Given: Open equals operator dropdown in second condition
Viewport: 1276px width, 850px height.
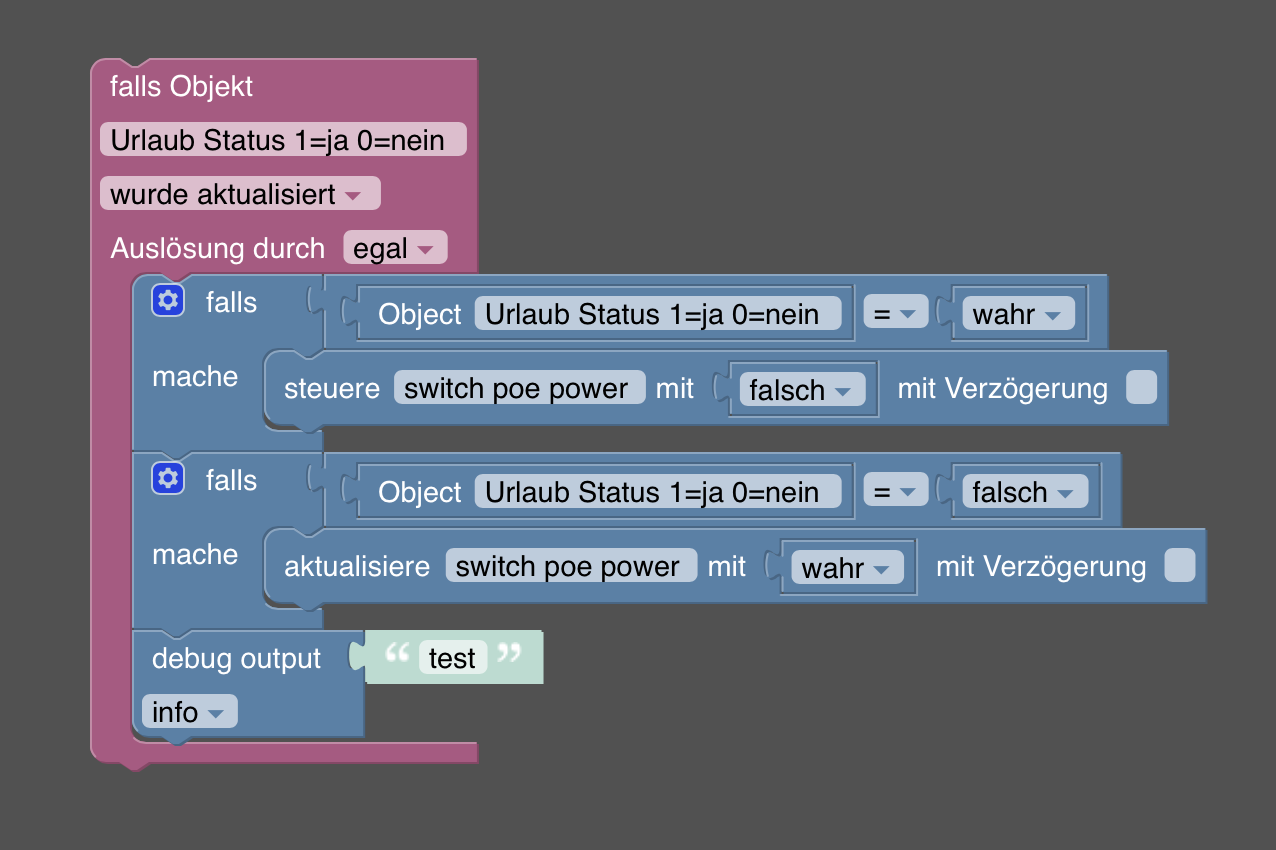Looking at the screenshot, I should pos(893,492).
